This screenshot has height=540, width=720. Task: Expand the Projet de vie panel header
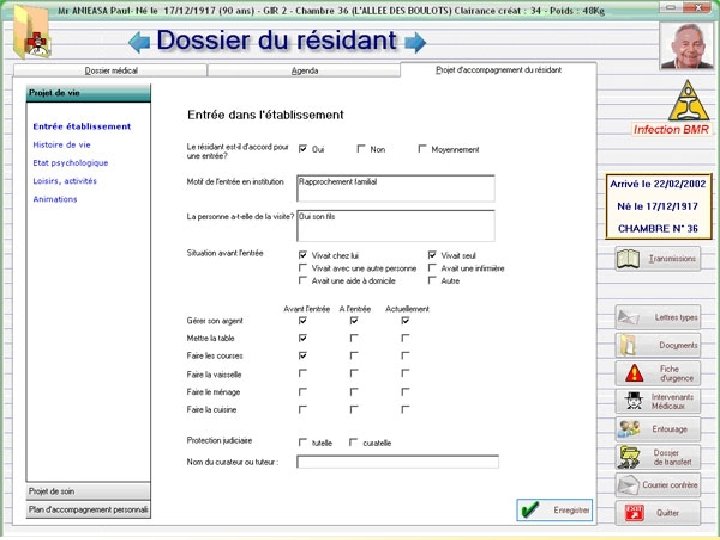pyautogui.click(x=88, y=93)
